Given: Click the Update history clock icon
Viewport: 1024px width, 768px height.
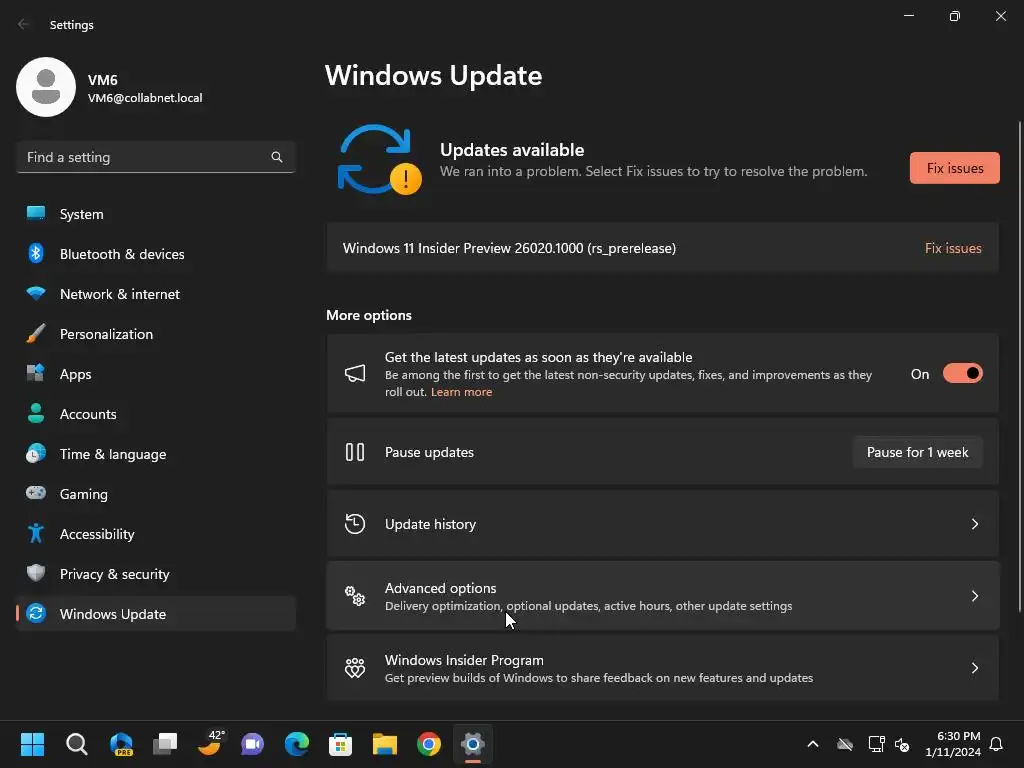Looking at the screenshot, I should 355,524.
